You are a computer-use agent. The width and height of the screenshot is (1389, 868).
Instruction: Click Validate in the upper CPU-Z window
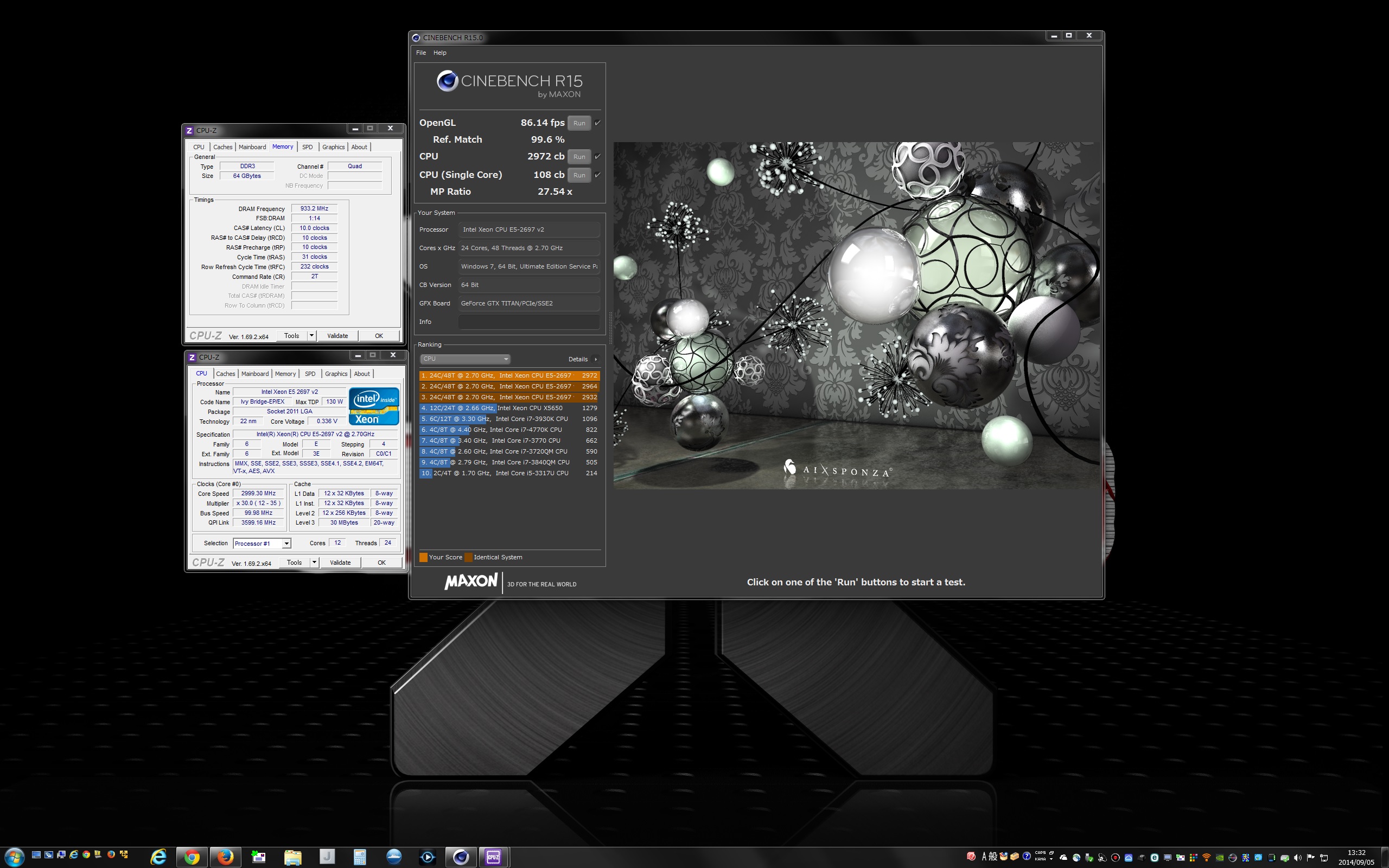pos(337,336)
